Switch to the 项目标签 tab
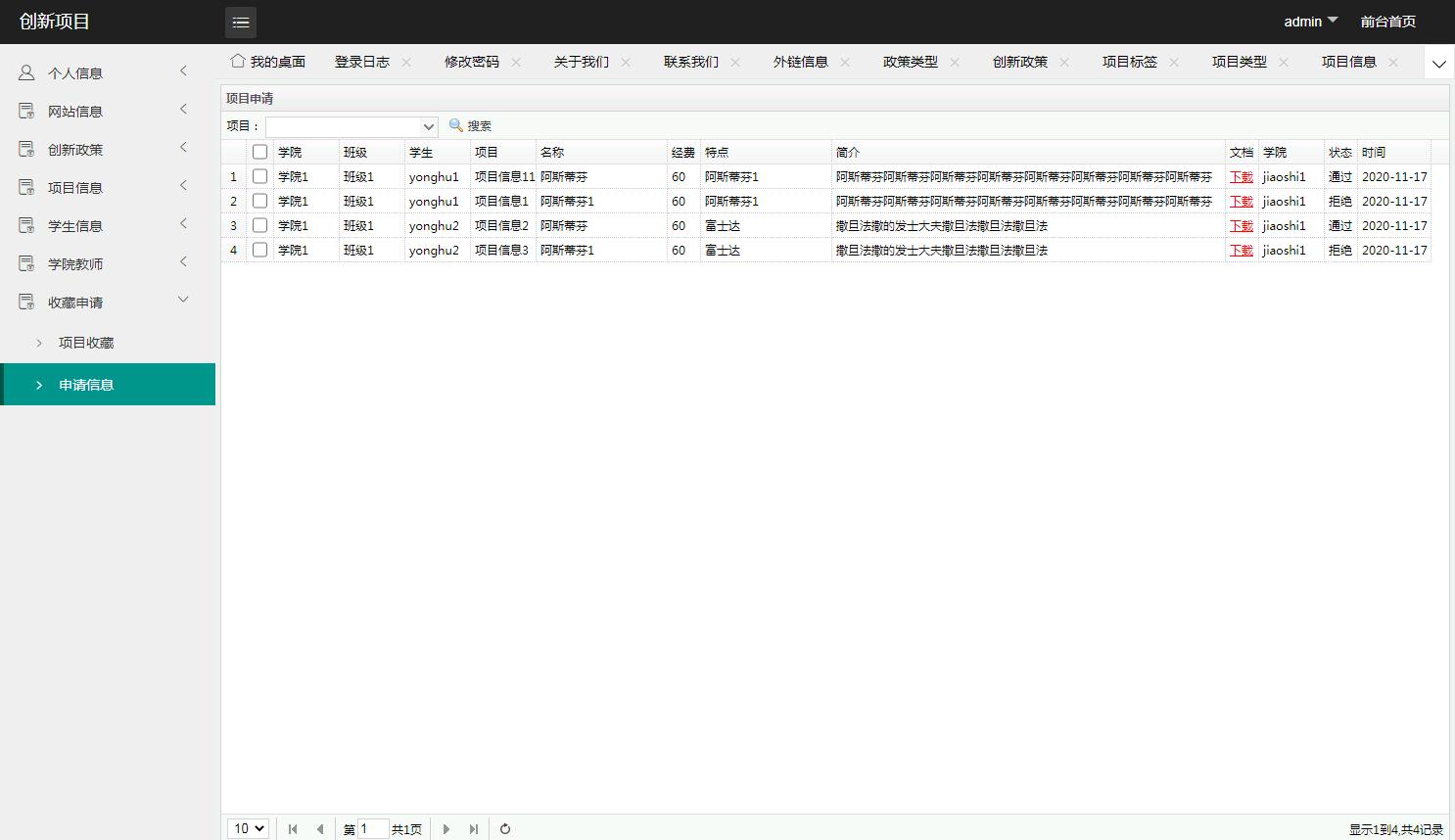 (x=1130, y=62)
